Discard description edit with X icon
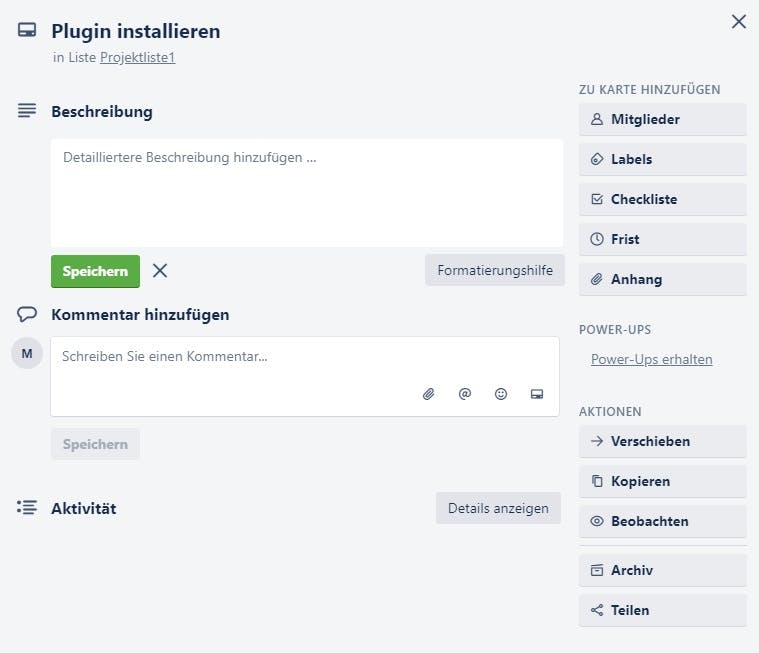 click(160, 271)
